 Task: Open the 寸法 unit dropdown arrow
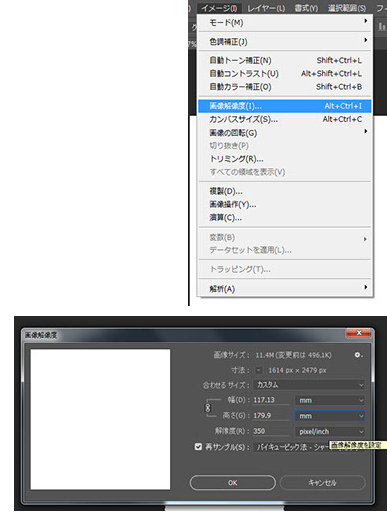pyautogui.click(x=259, y=370)
